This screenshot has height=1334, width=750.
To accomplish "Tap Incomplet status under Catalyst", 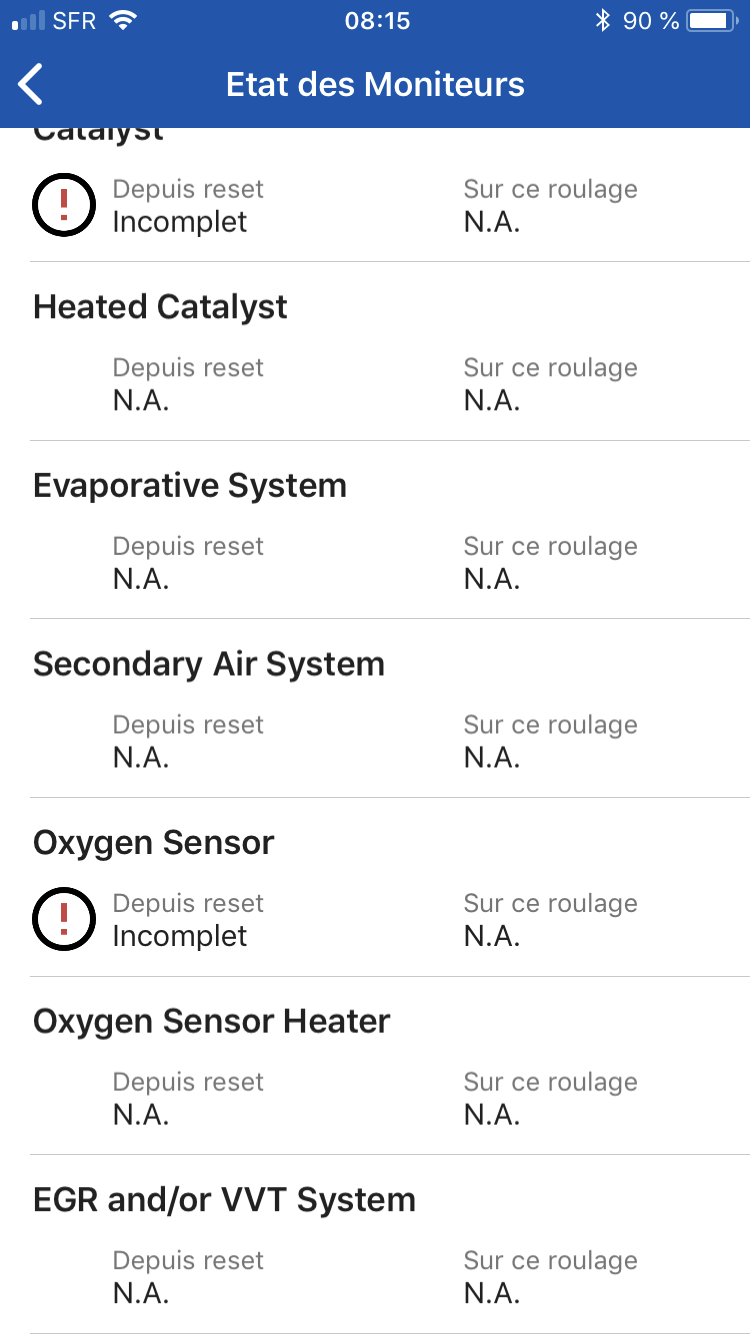I will click(x=180, y=222).
